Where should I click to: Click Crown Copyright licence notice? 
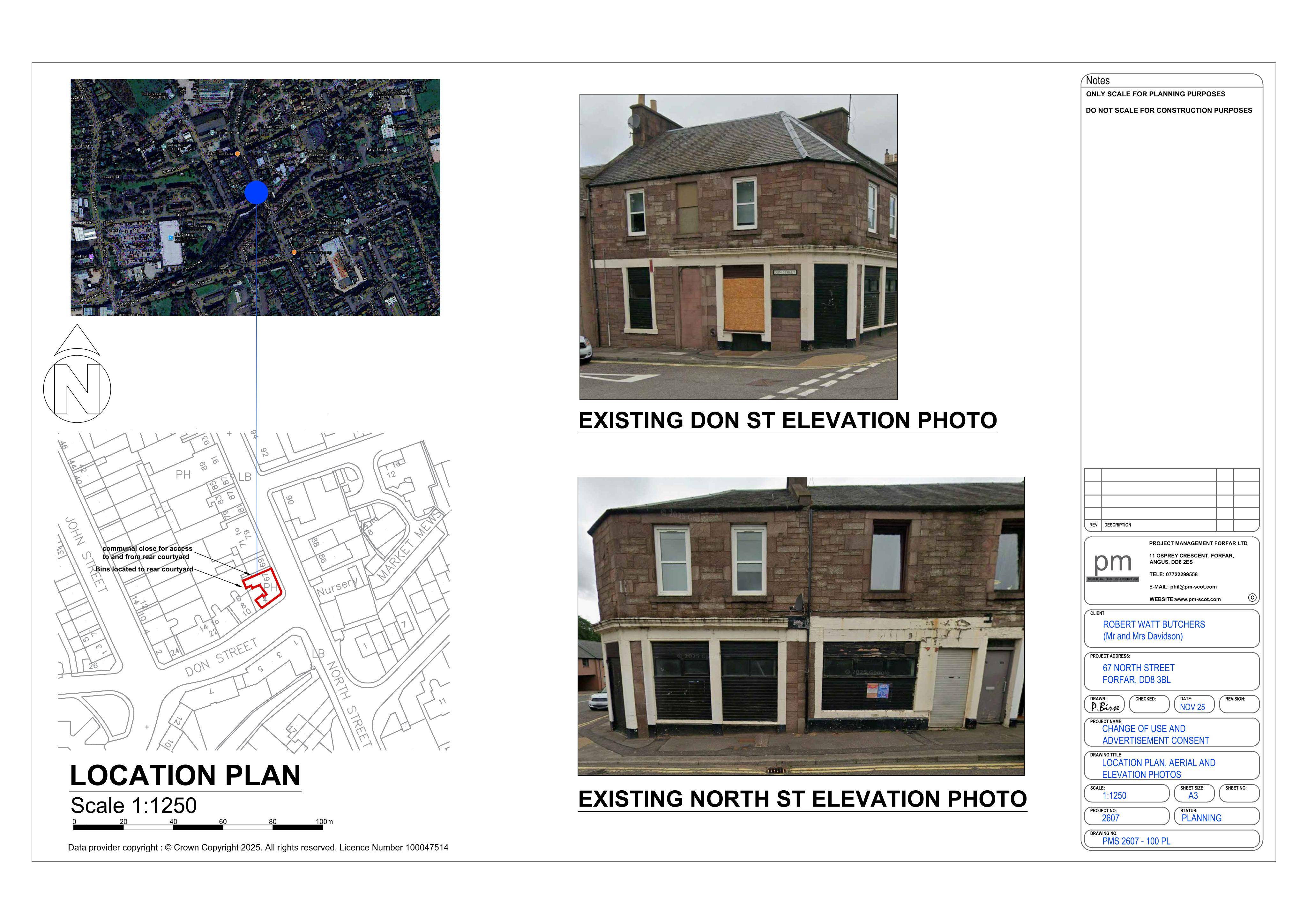pyautogui.click(x=258, y=848)
